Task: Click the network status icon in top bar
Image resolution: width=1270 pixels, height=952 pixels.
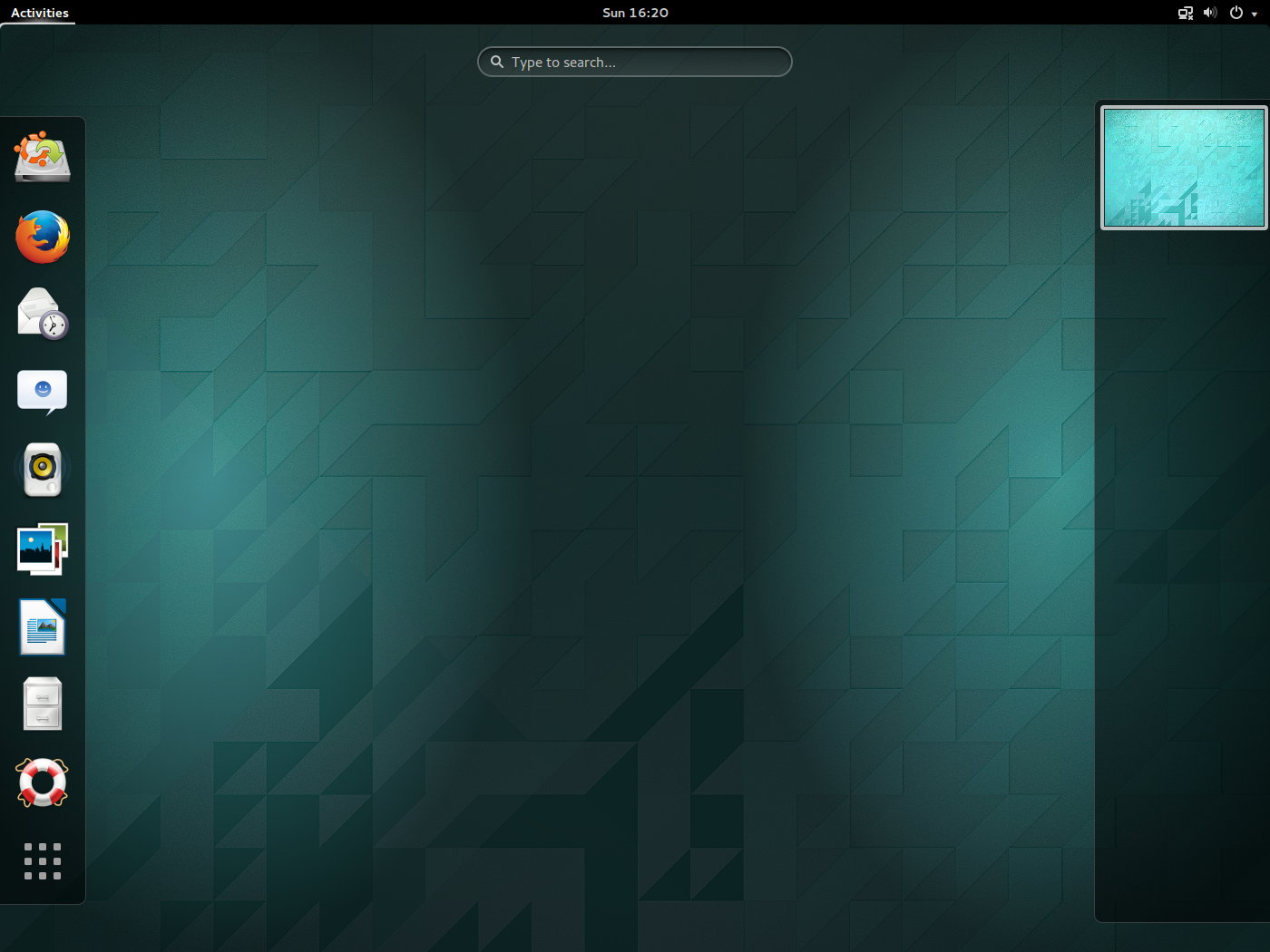Action: 1186,13
